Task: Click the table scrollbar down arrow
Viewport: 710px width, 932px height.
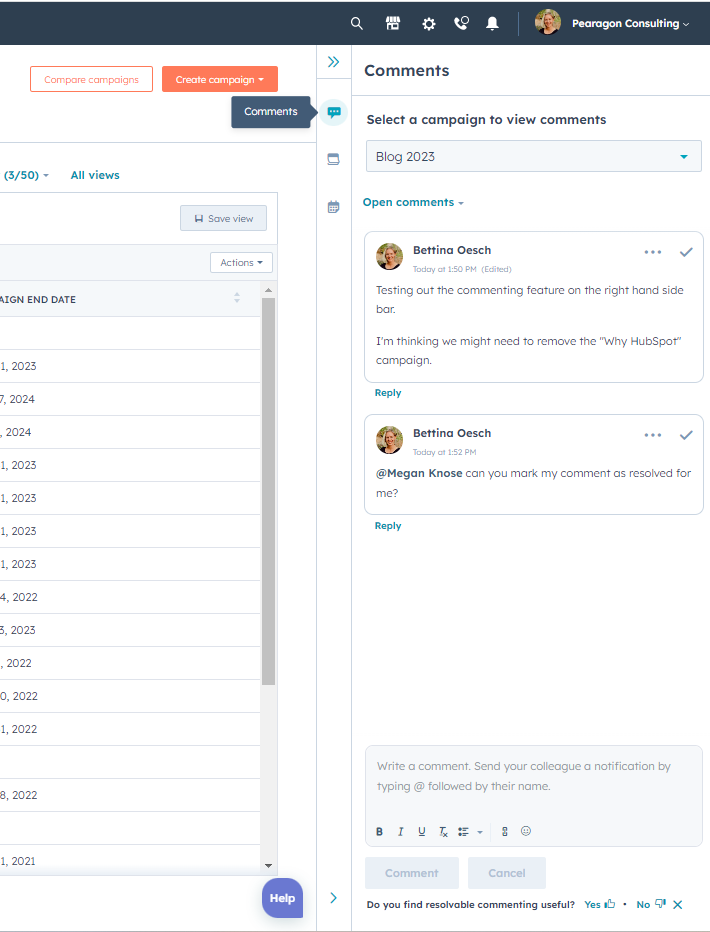Action: point(269,866)
